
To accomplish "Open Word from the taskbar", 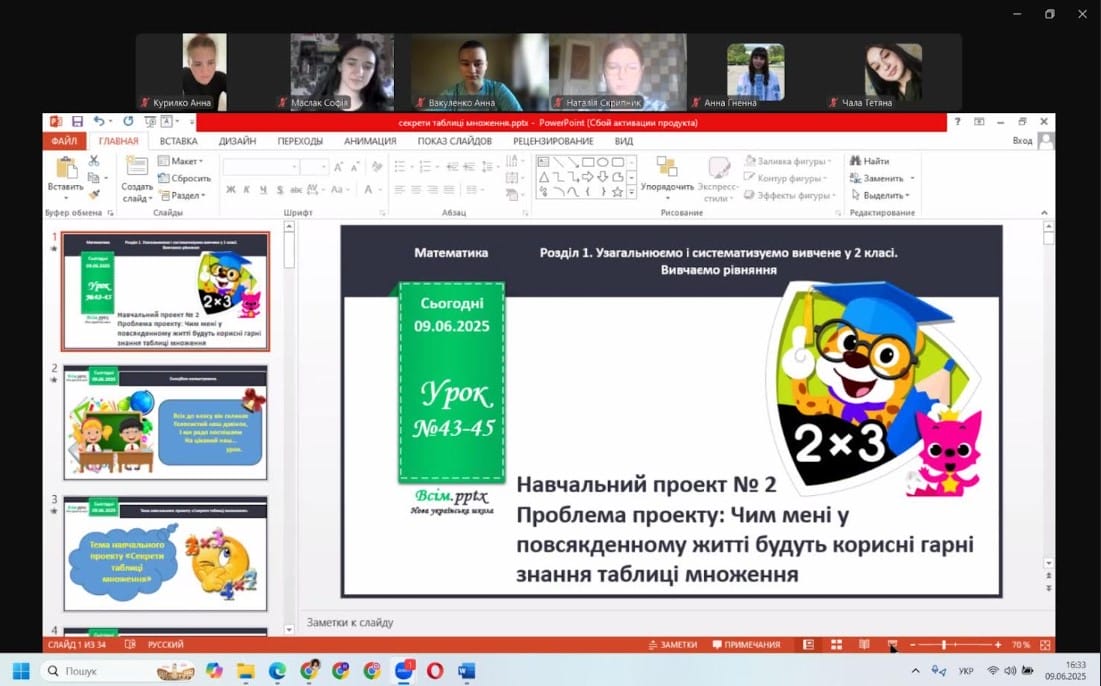I will pos(467,671).
